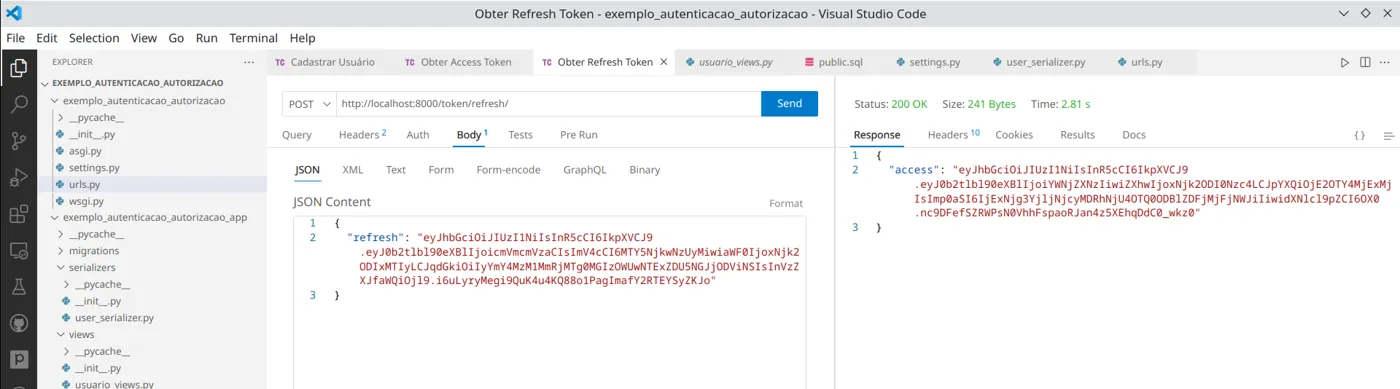Select the Text body type
This screenshot has height=389, width=1400.
click(396, 170)
